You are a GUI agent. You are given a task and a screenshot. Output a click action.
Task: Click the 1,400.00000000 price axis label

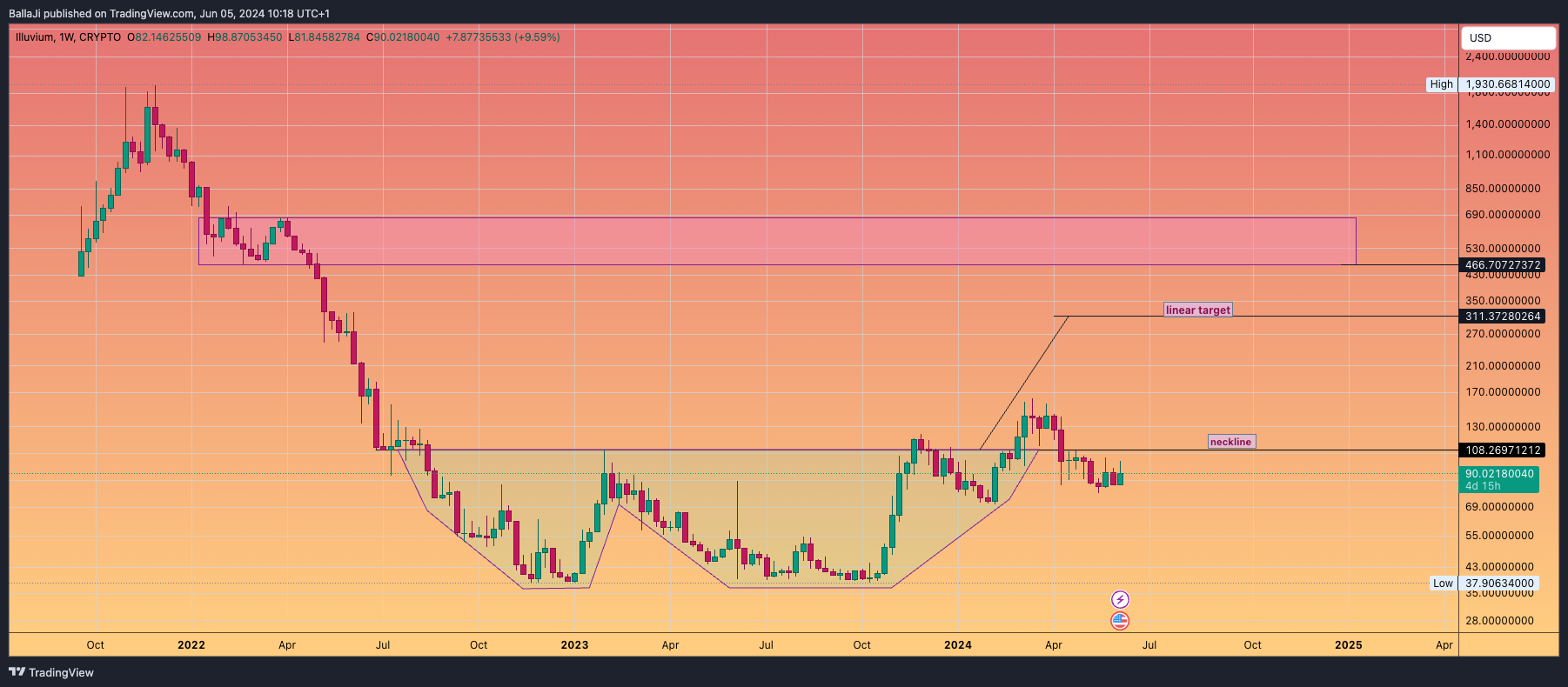[1508, 124]
